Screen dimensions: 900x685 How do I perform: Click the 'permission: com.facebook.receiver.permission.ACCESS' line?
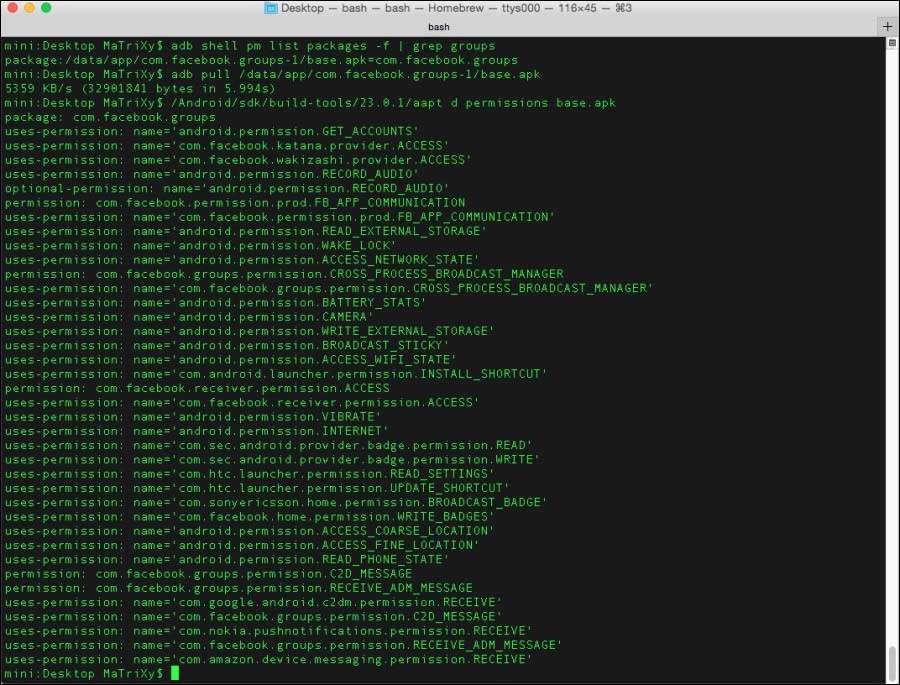pyautogui.click(x=197, y=389)
